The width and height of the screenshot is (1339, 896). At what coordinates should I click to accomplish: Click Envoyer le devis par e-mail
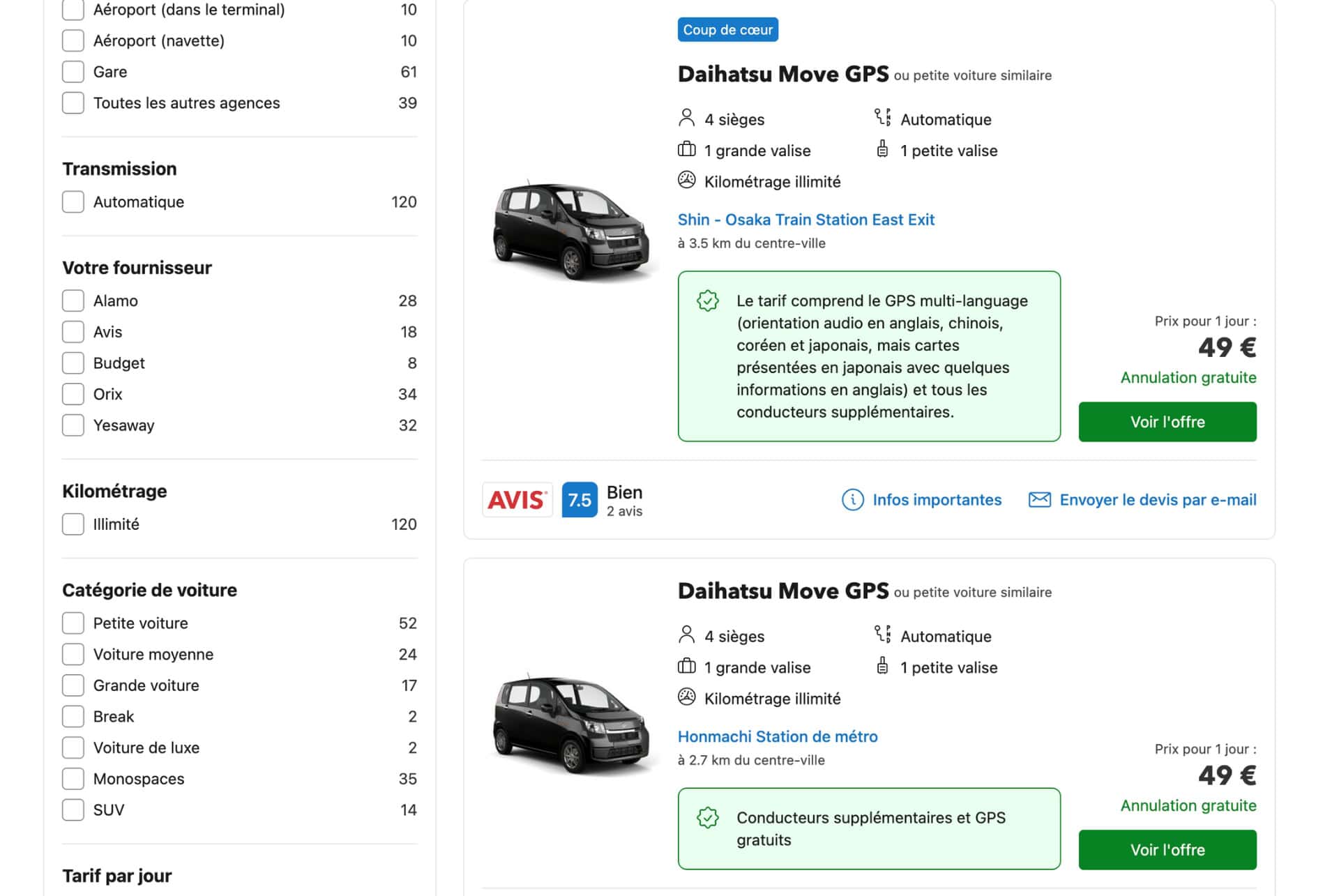1158,500
